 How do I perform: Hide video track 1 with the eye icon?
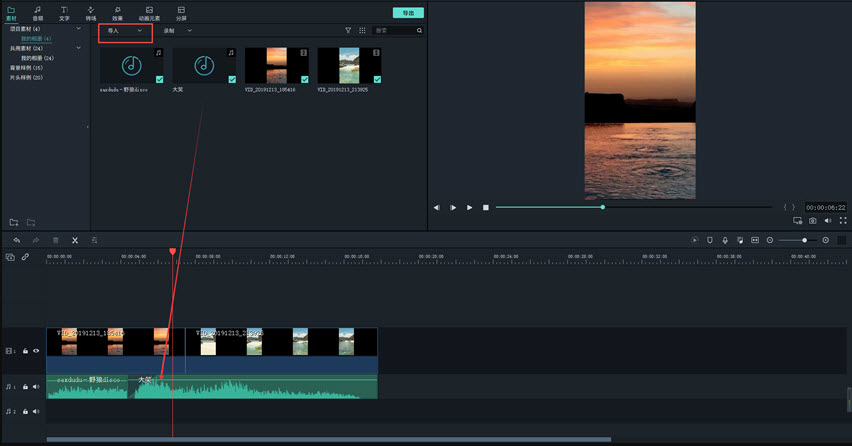[x=37, y=351]
